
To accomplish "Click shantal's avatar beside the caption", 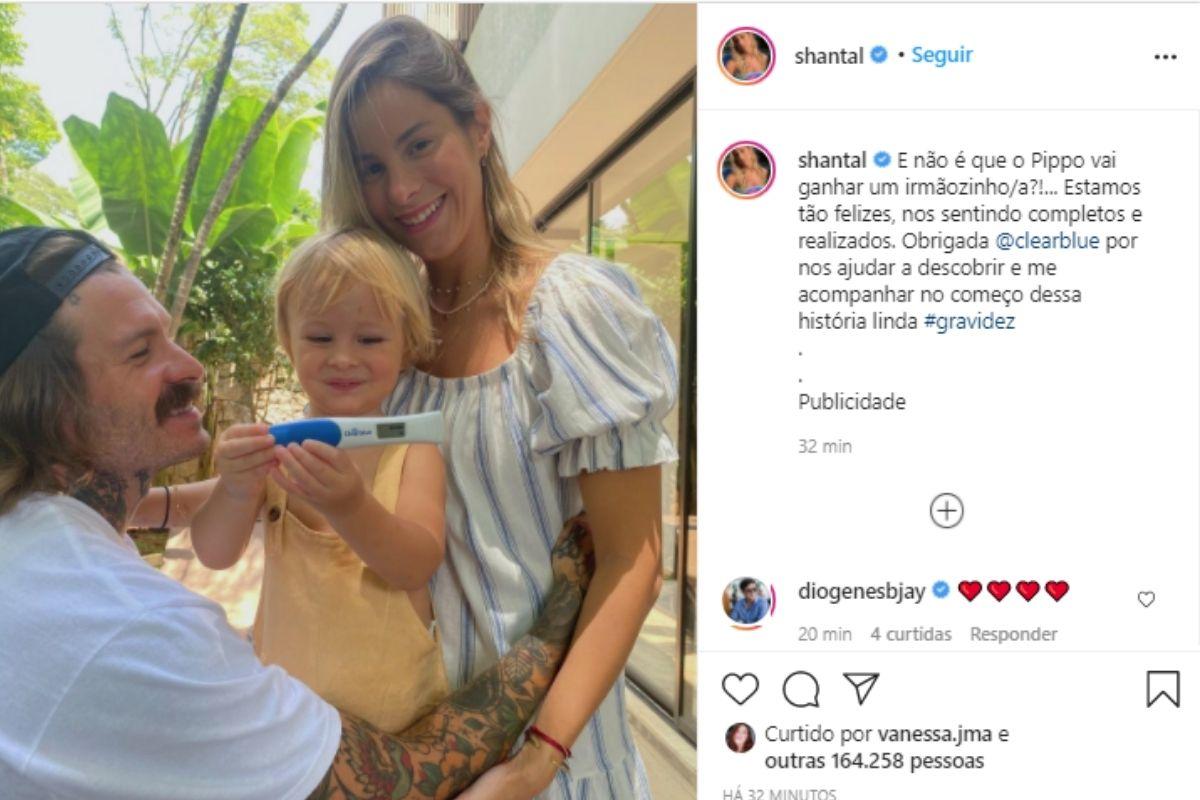I will [x=747, y=170].
